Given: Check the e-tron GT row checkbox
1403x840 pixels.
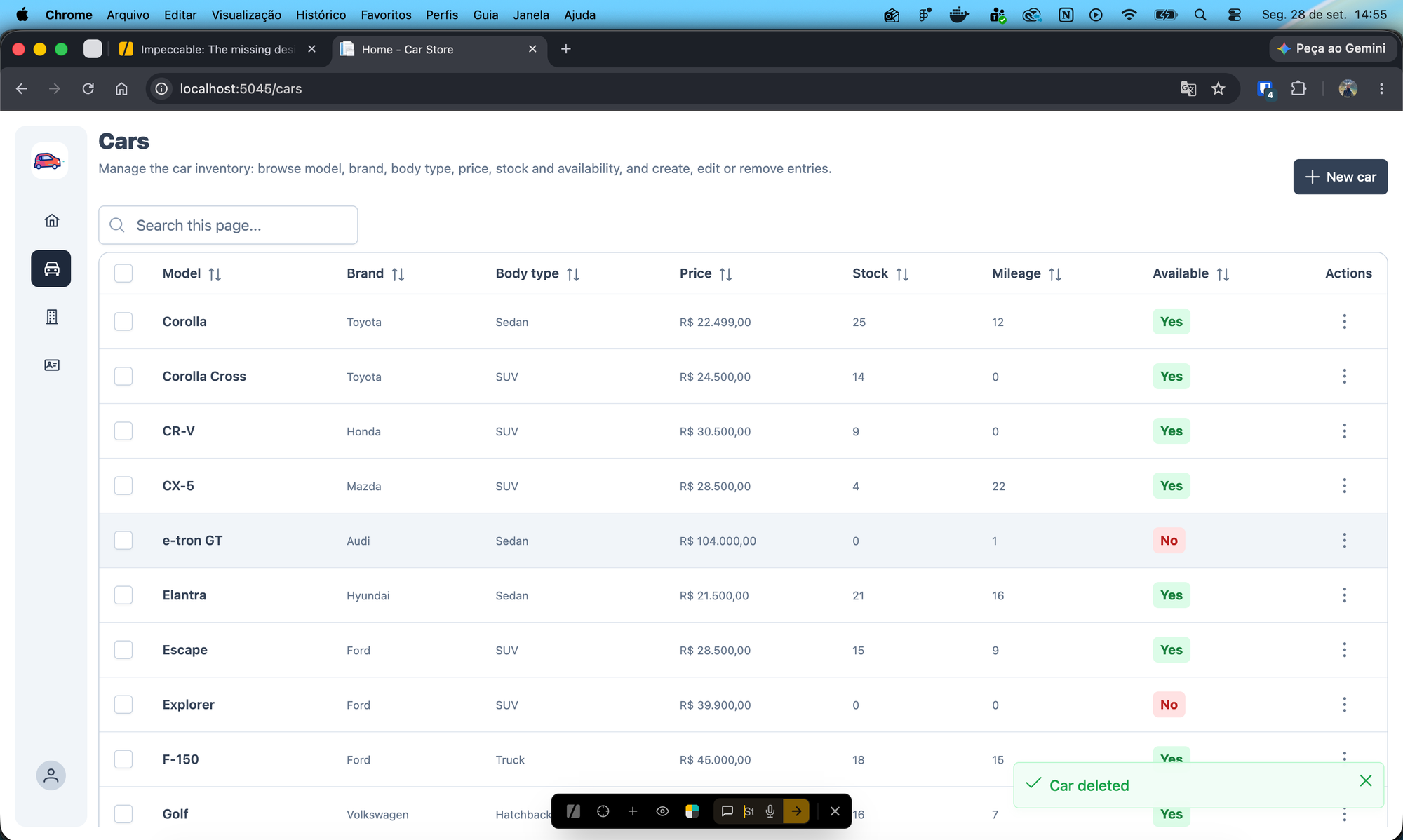Looking at the screenshot, I should click(x=123, y=541).
